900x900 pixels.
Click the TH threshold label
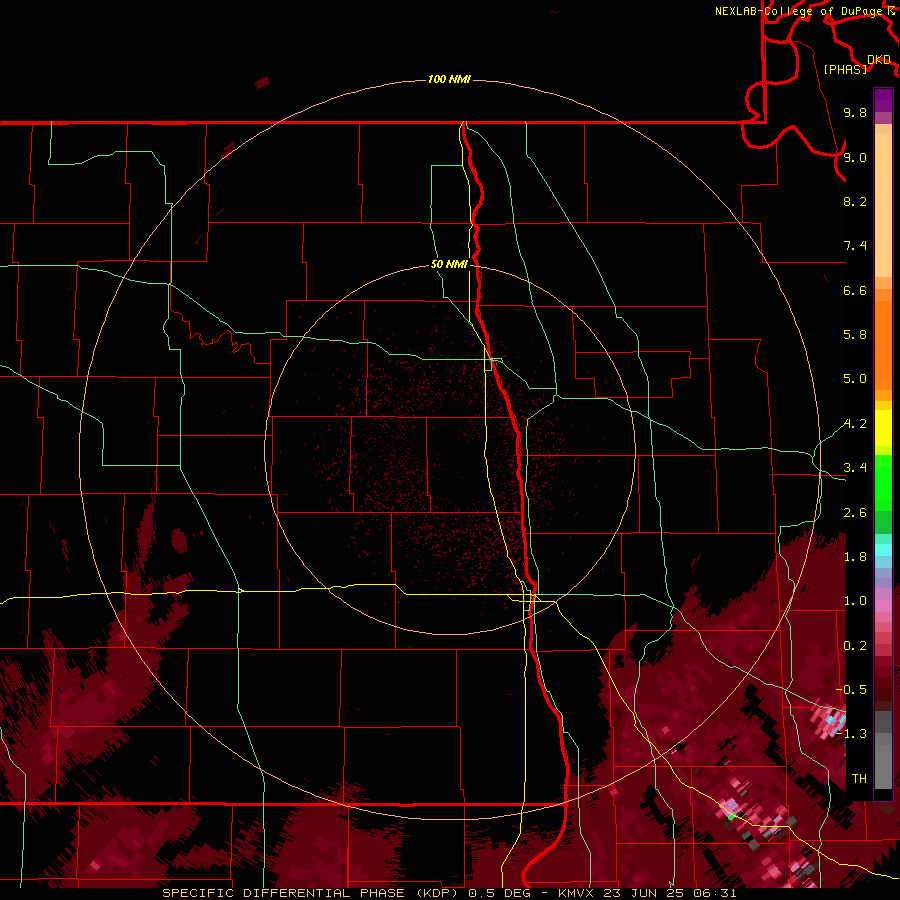pos(859,779)
